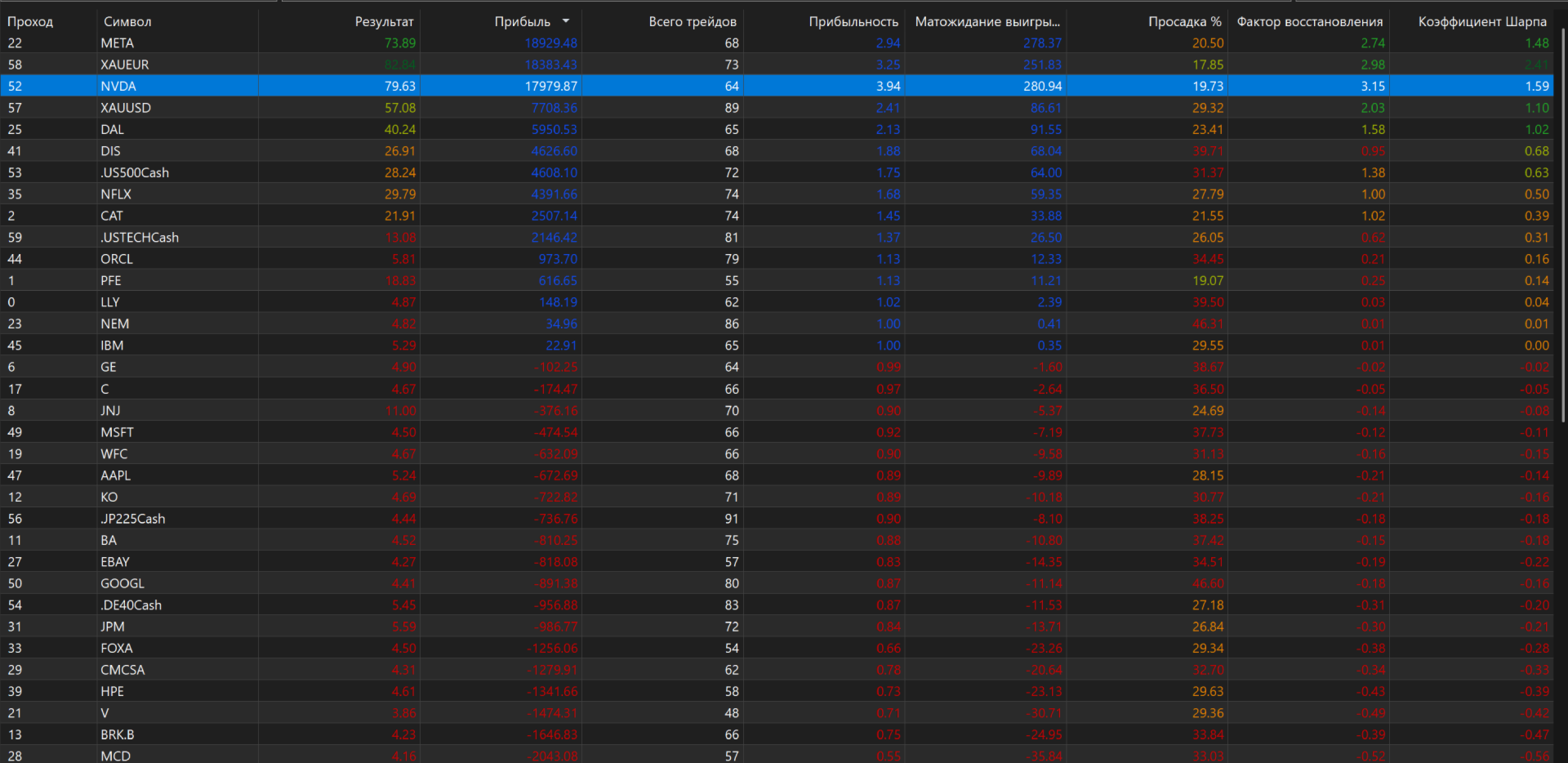Viewport: 1568px width, 763px height.
Task: Sort by the Фактор восстановления header
Action: 1310,21
